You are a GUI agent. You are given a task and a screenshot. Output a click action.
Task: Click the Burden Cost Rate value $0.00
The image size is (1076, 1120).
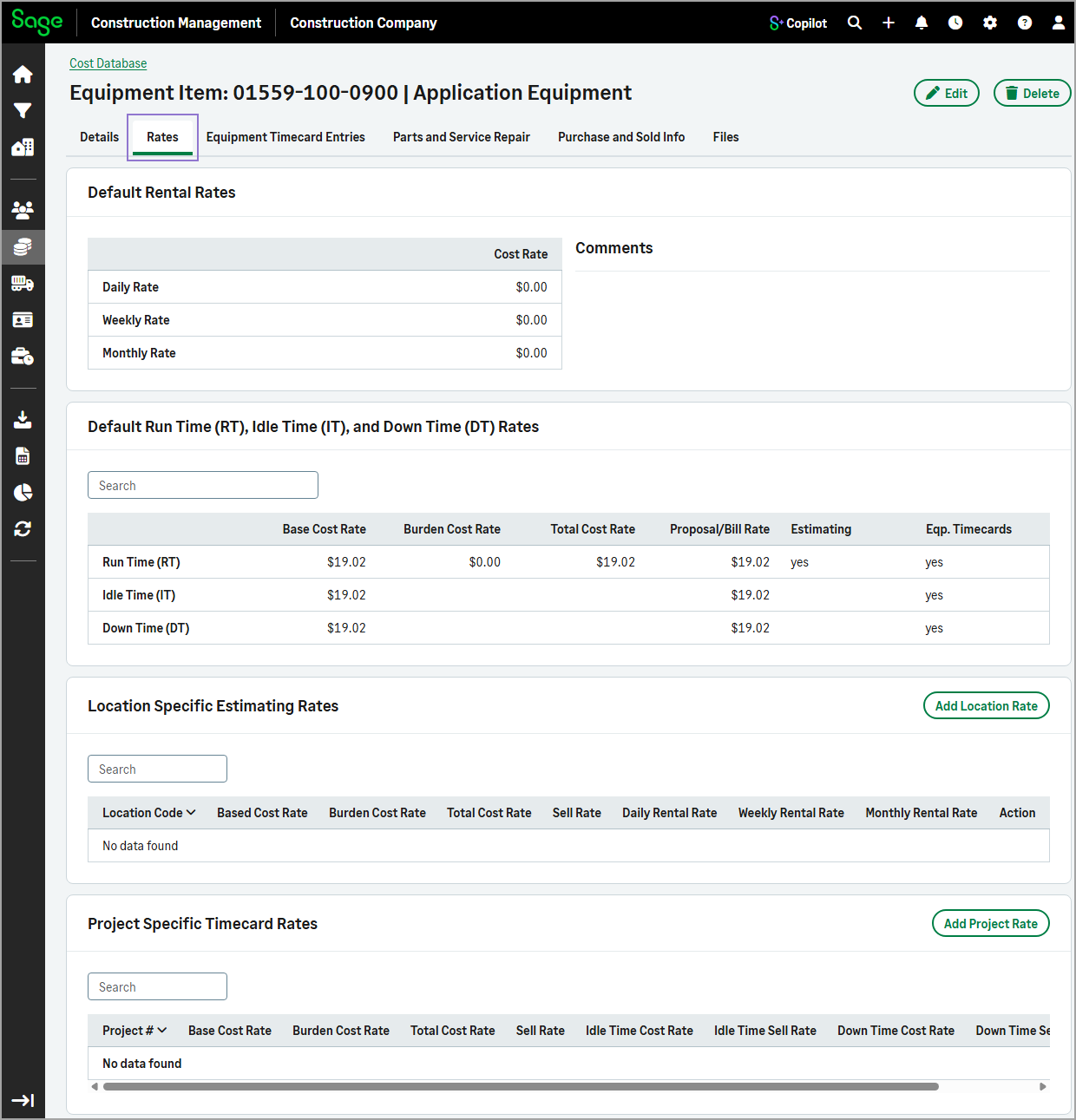point(484,562)
